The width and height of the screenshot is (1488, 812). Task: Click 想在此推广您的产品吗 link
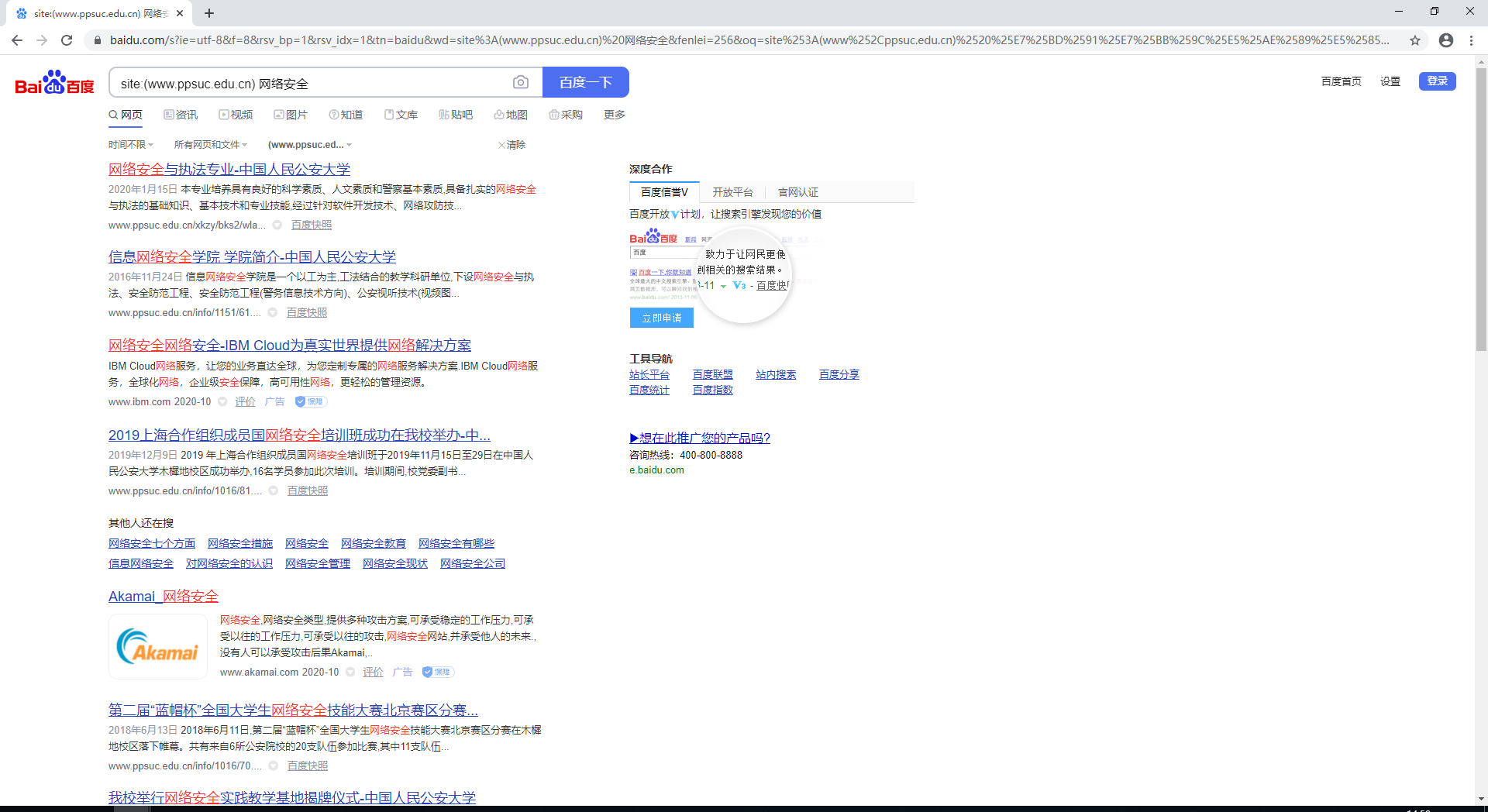[700, 439]
